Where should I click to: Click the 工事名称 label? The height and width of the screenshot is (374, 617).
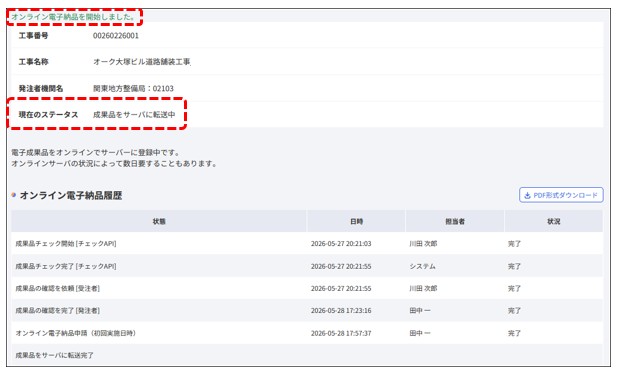coord(33,62)
